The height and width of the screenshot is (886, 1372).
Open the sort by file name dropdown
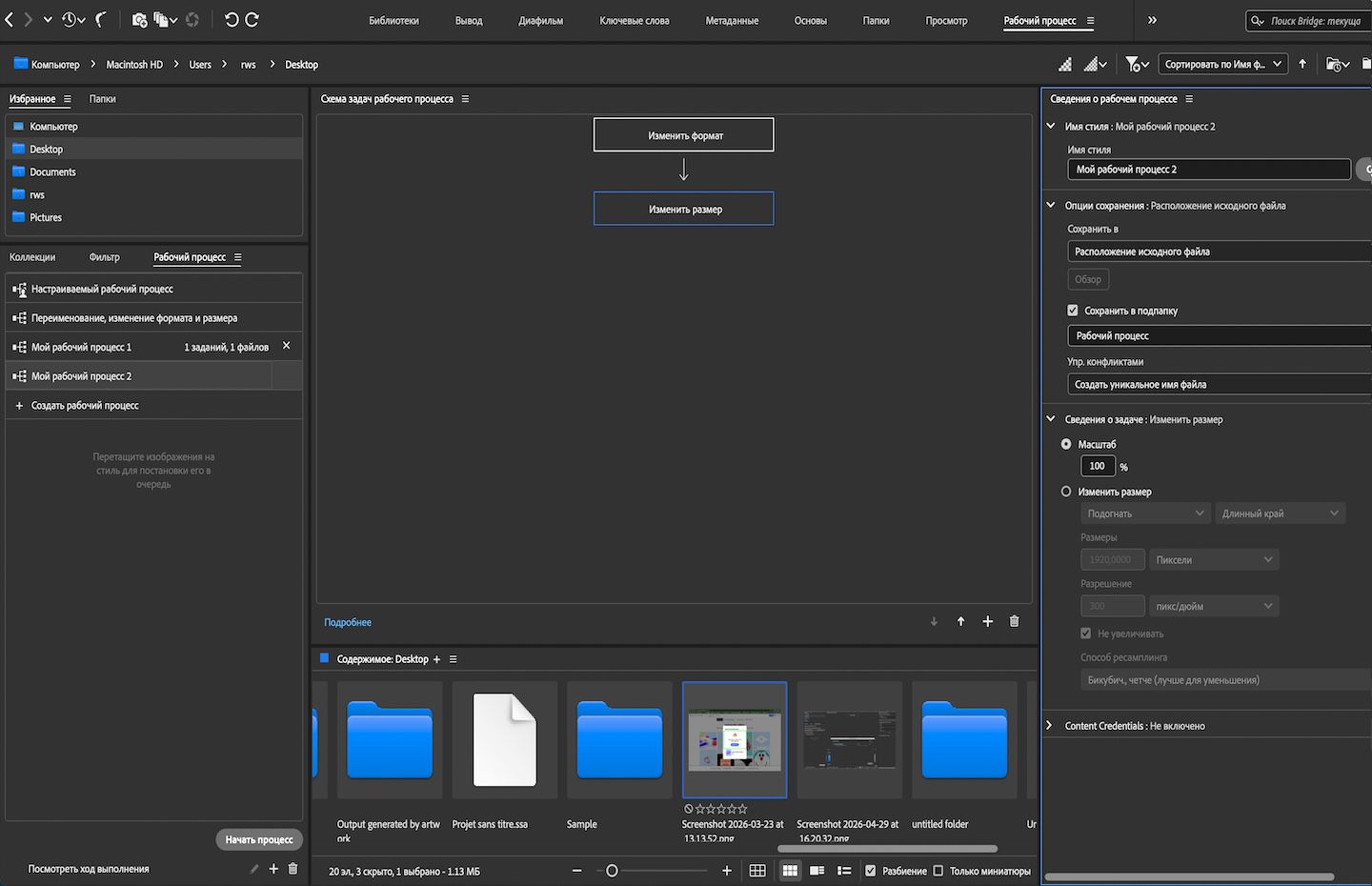coord(1223,64)
